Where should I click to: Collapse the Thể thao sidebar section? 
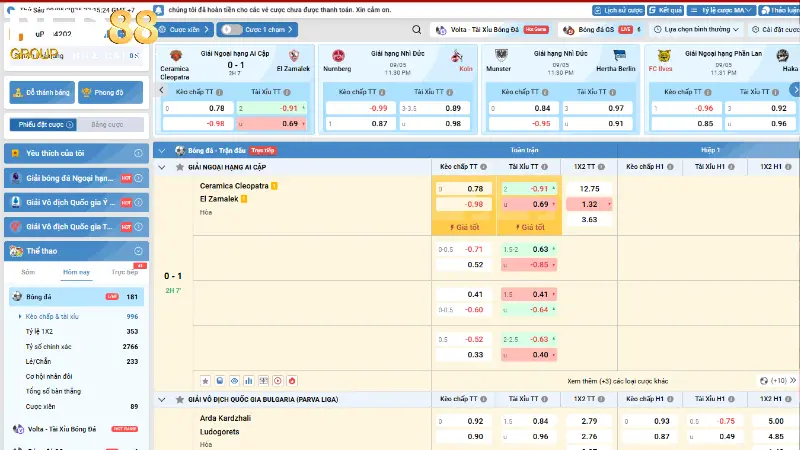click(x=138, y=251)
